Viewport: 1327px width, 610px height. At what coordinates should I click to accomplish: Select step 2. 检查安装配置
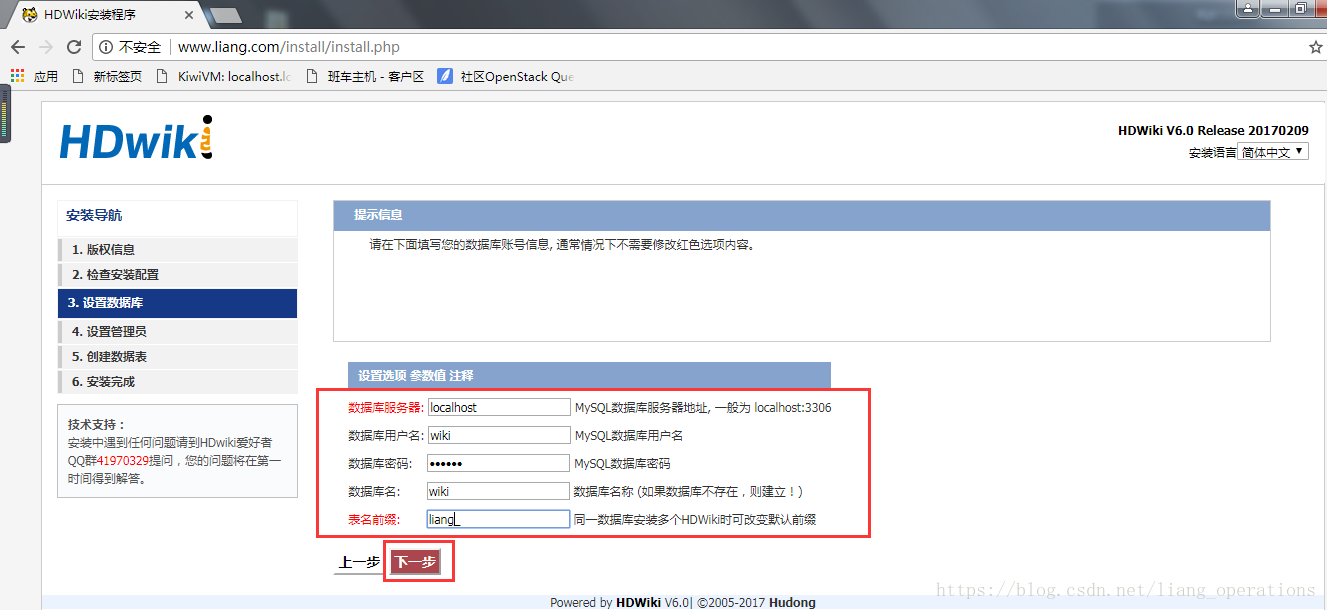[178, 274]
